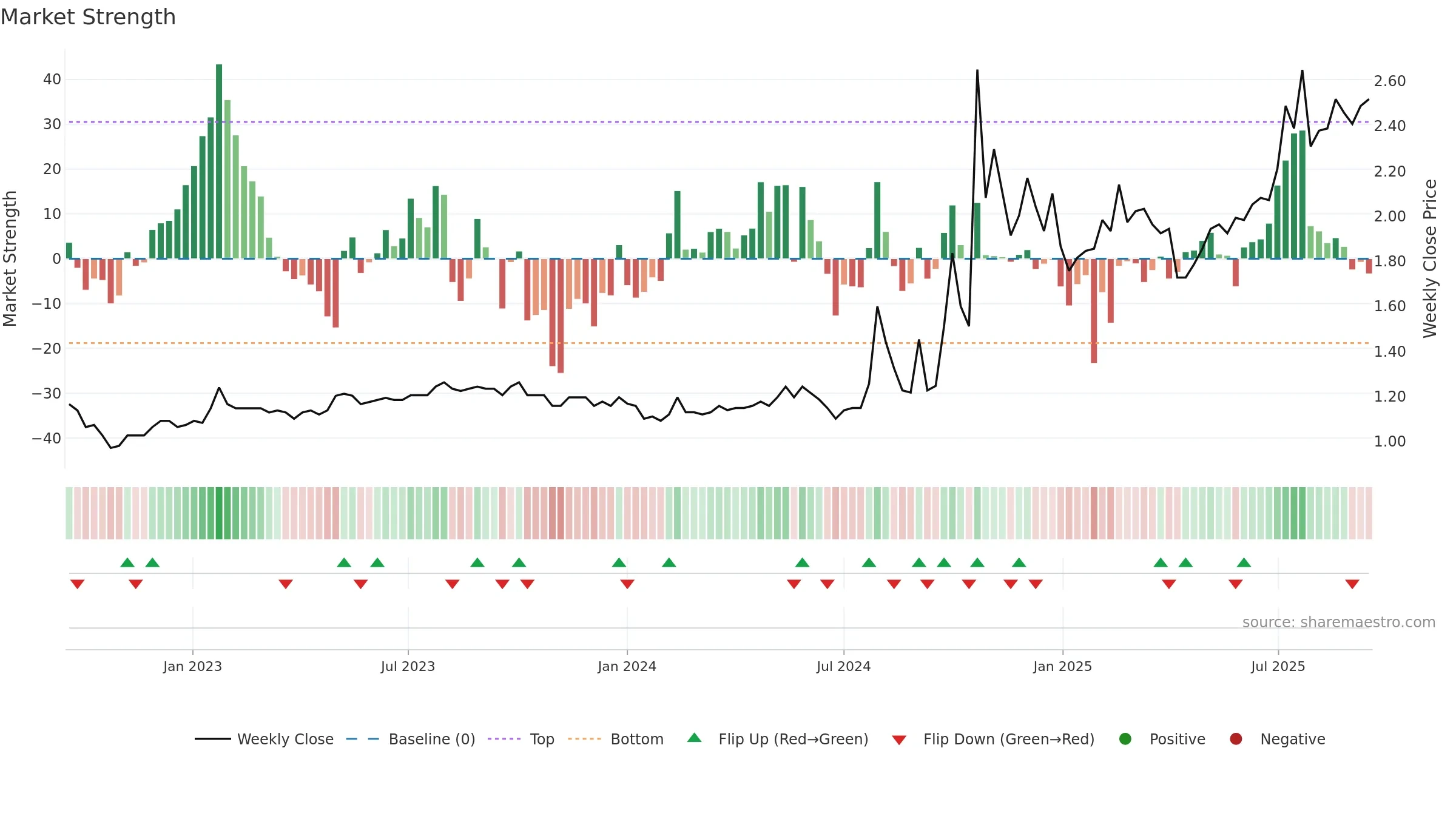Click the Jan 2025 axis label
Screen dimensions: 1456x819
[1062, 666]
